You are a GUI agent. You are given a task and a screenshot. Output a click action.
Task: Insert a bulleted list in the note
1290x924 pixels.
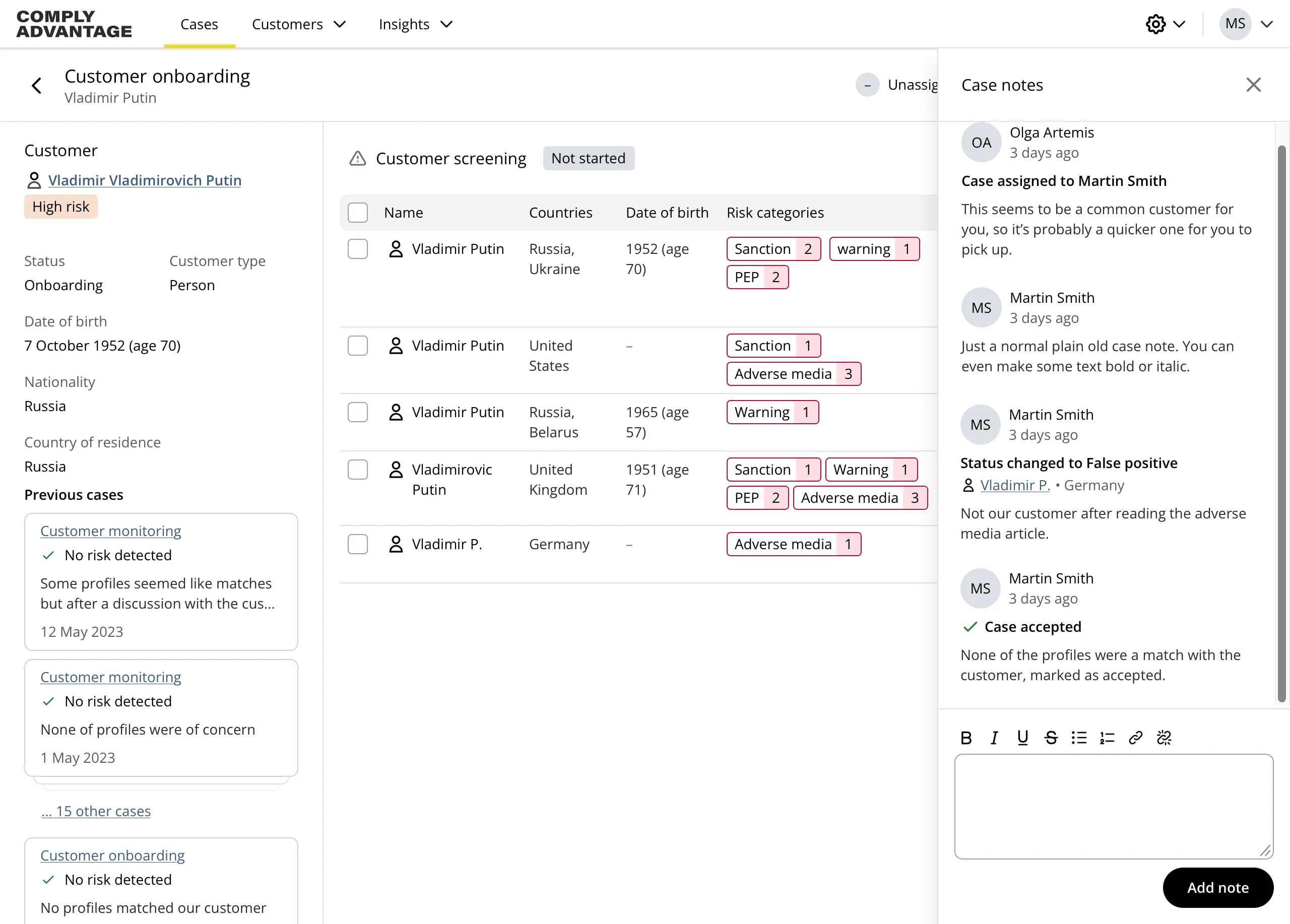tap(1079, 738)
